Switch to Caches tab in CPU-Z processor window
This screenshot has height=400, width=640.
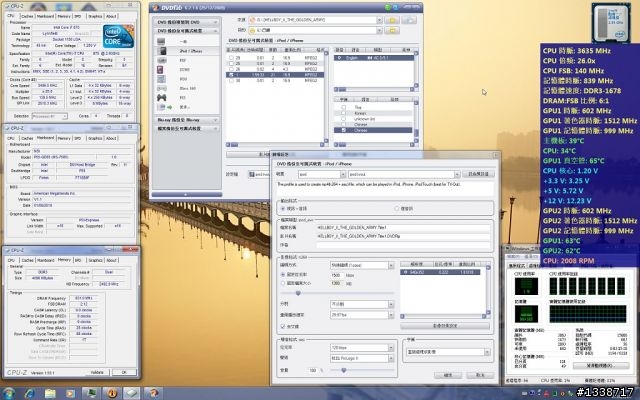click(27, 16)
